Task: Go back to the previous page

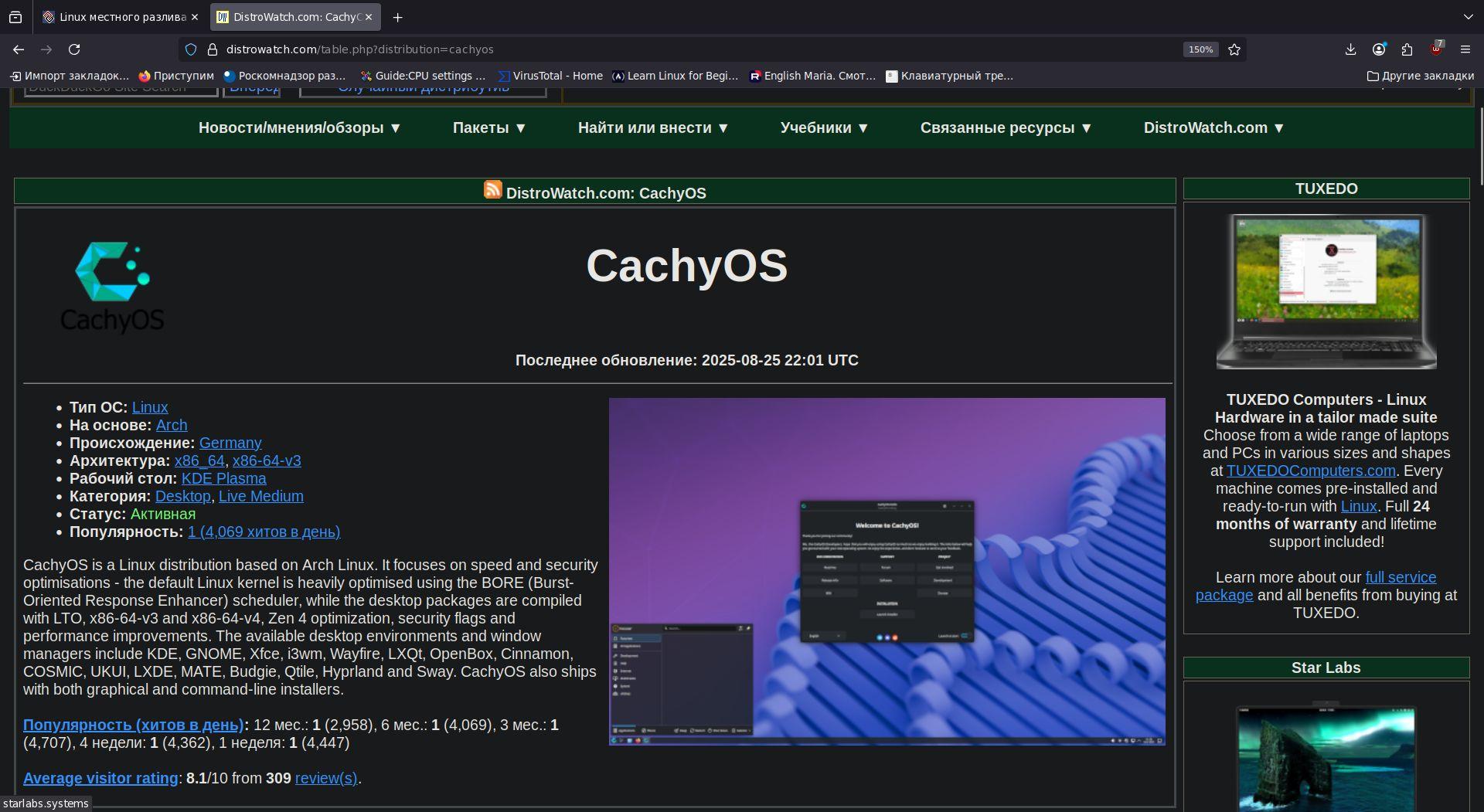Action: click(x=19, y=49)
